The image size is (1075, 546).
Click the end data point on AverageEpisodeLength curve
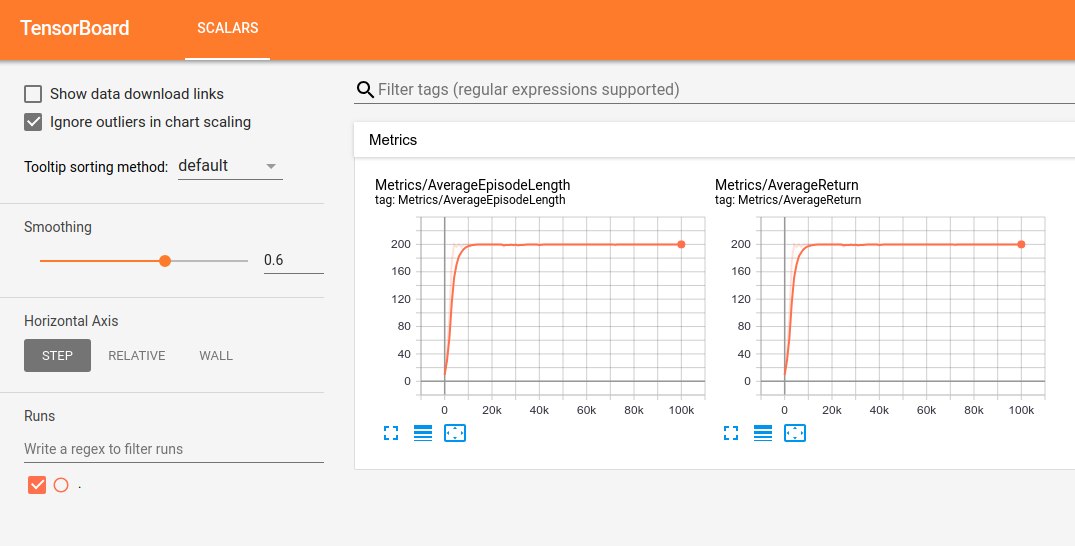681,244
